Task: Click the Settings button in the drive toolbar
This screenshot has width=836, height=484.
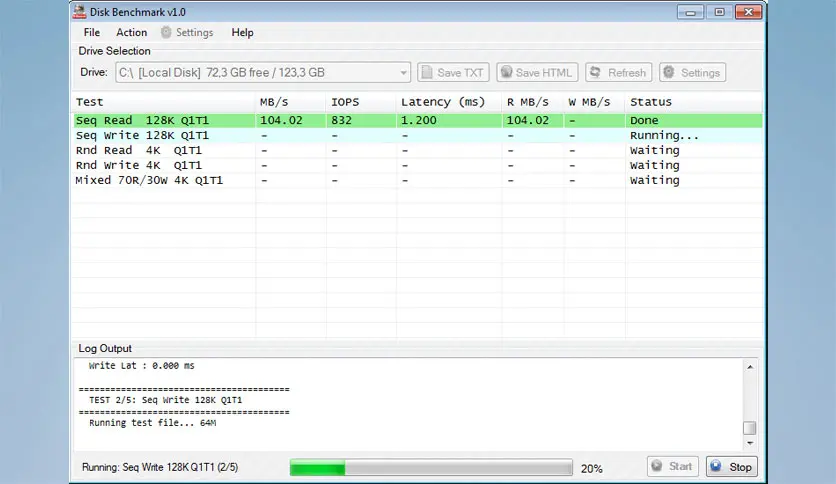Action: click(692, 72)
